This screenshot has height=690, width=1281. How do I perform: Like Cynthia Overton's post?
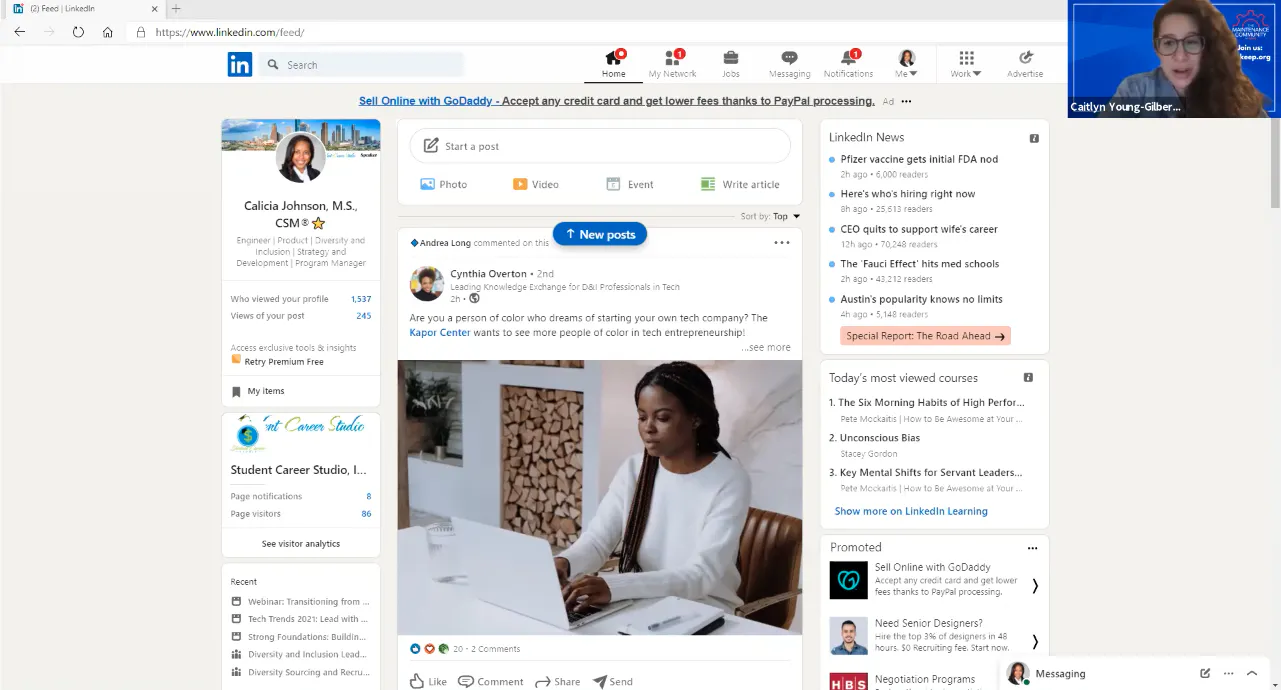[428, 681]
